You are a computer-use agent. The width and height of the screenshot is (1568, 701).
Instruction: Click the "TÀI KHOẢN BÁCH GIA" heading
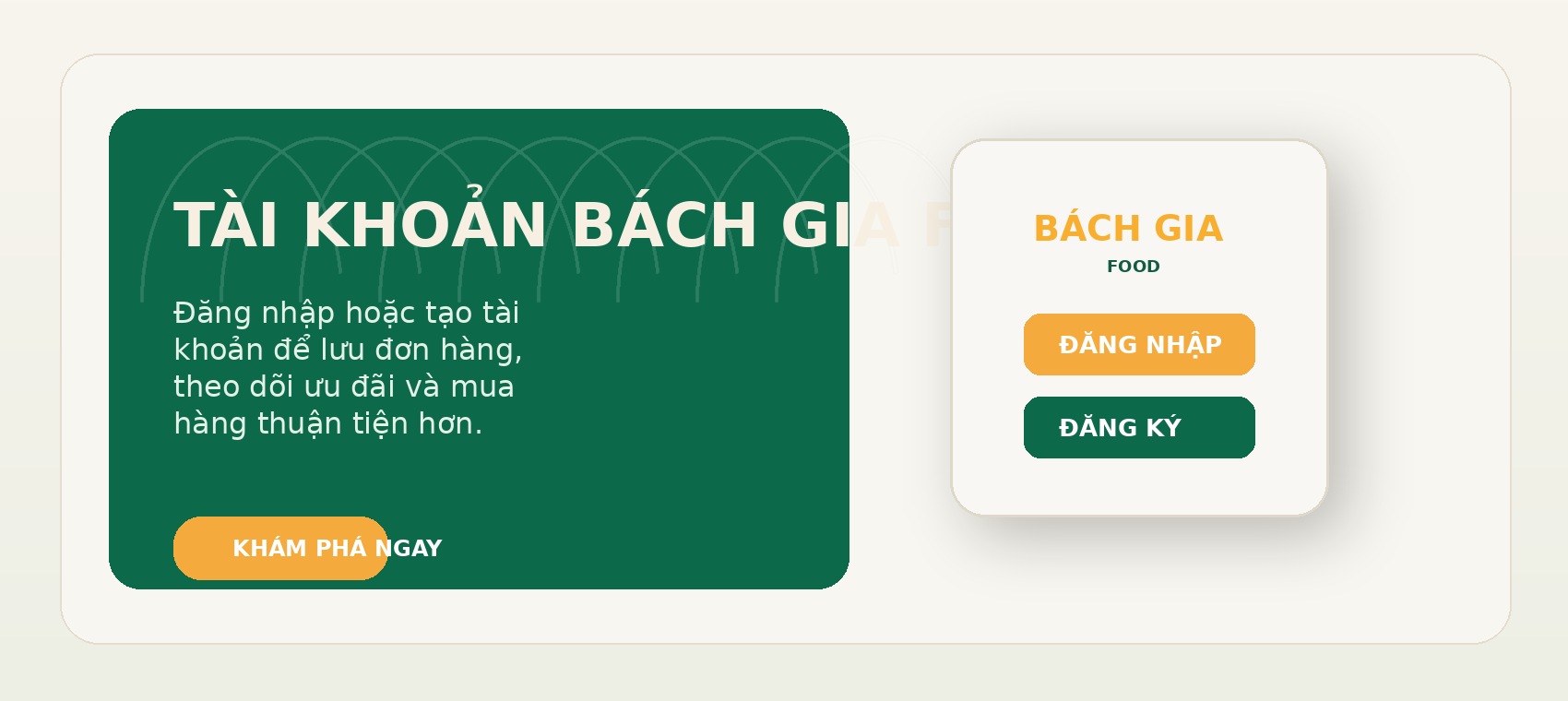[x=512, y=226]
